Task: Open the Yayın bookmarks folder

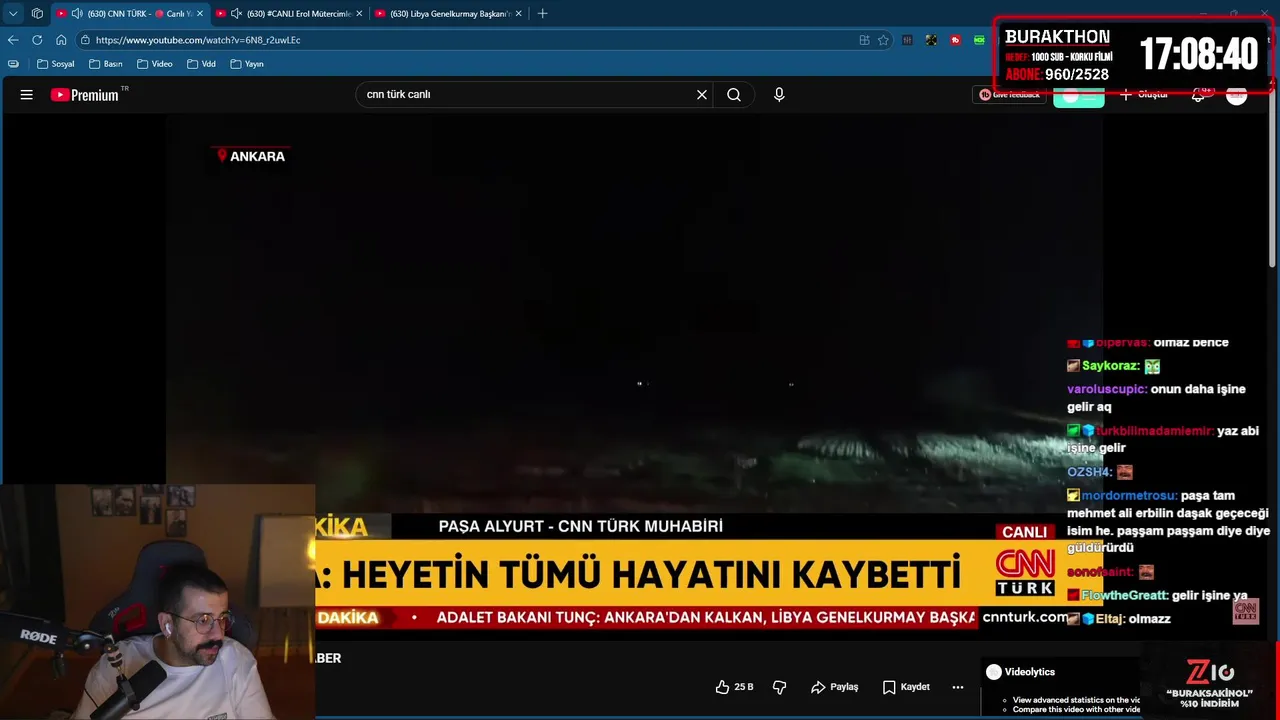Action: click(247, 64)
